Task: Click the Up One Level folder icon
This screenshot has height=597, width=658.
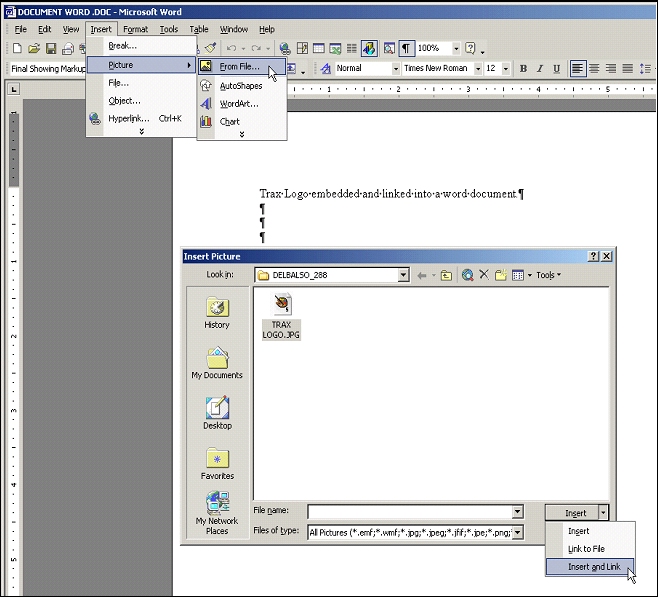Action: tap(446, 275)
